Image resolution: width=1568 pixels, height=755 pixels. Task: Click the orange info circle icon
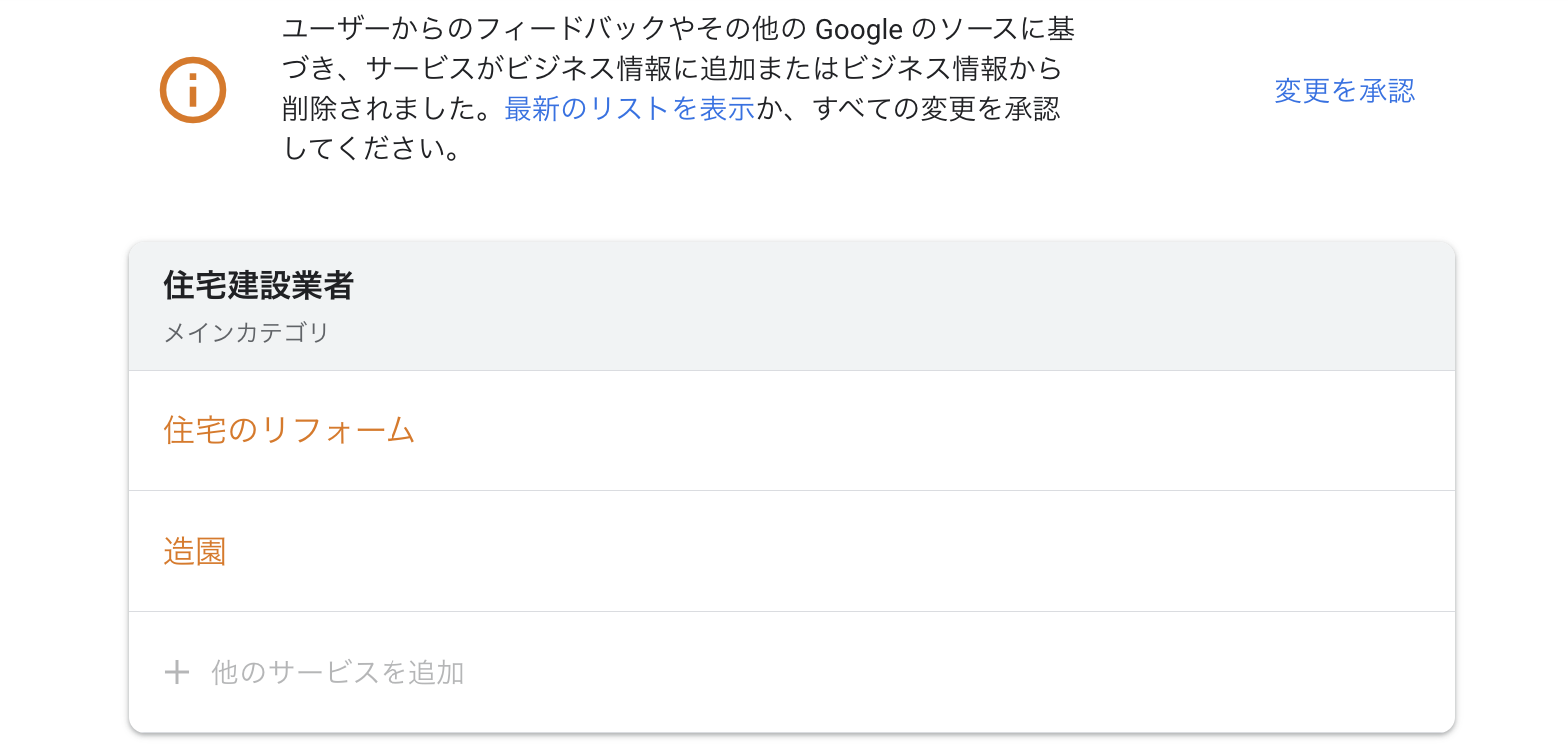(x=193, y=90)
